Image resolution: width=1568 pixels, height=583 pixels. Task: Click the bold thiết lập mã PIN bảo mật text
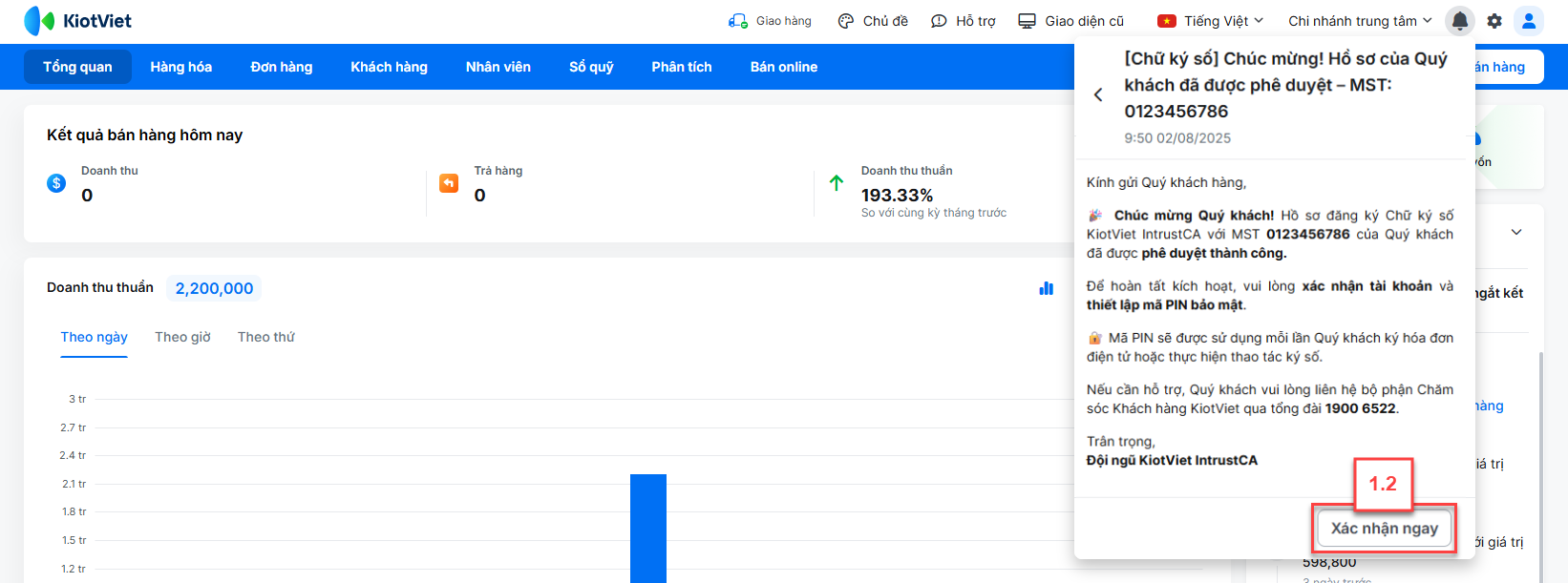(x=1165, y=304)
